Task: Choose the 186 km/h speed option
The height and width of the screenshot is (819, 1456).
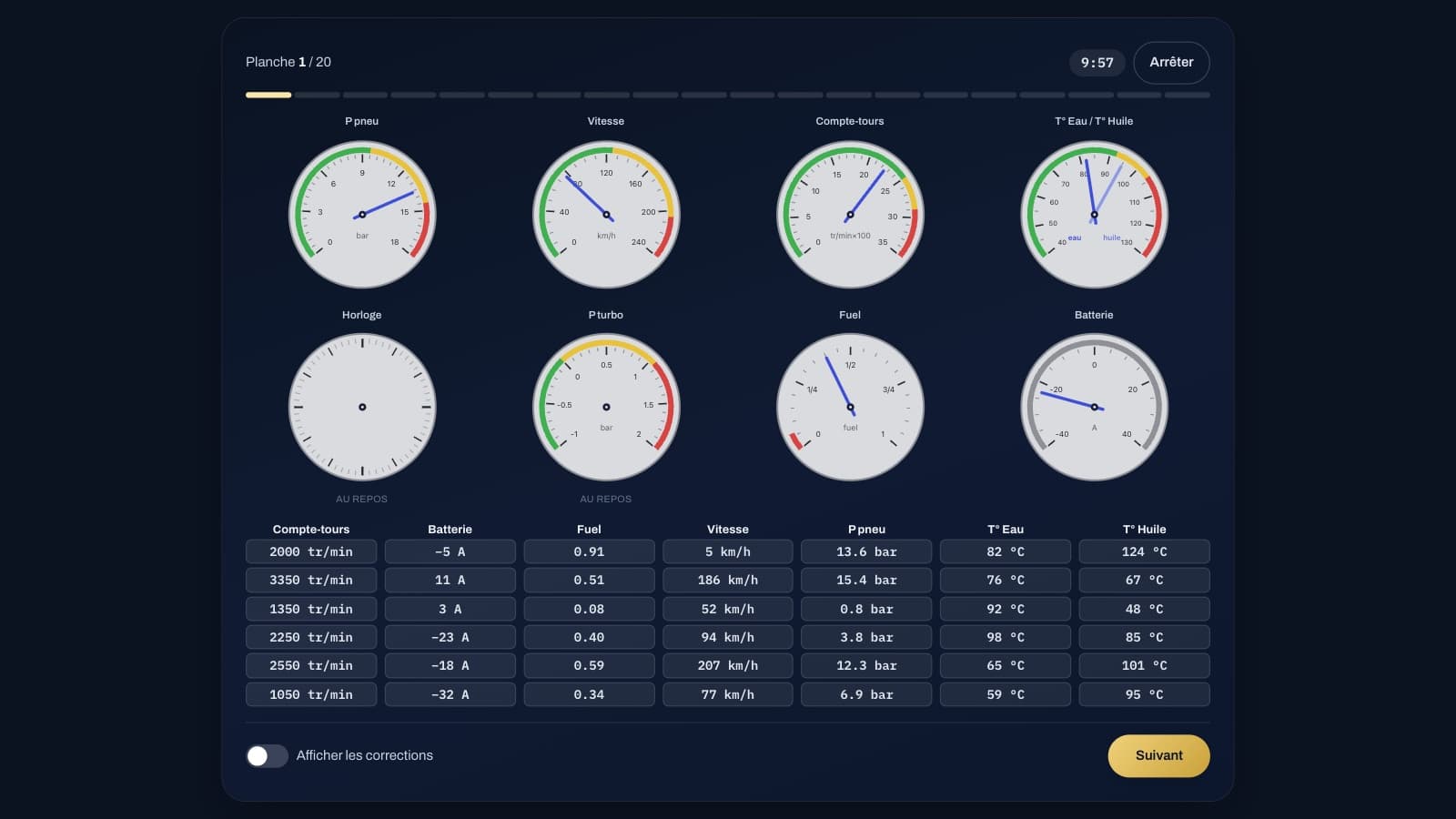Action: [728, 580]
